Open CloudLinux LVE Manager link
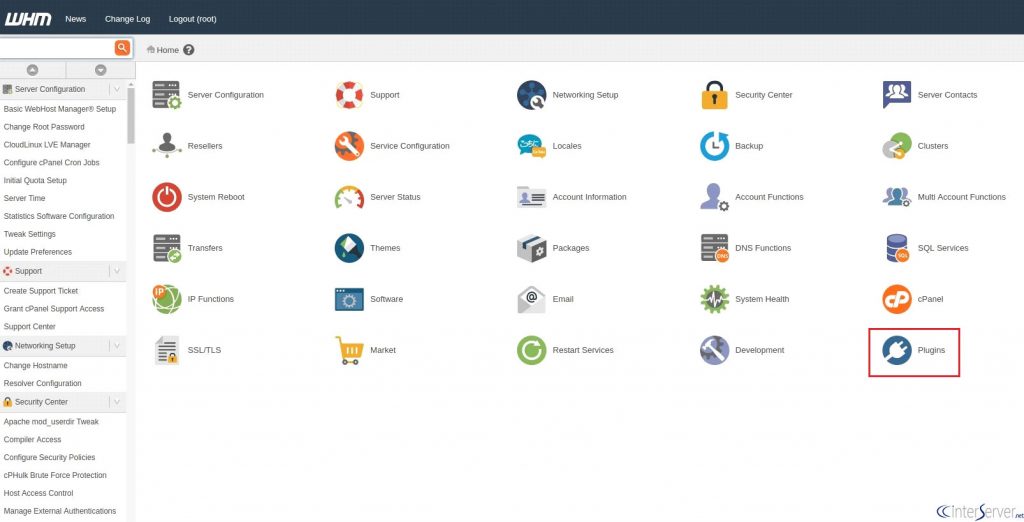The width and height of the screenshot is (1024, 522). 47,145
